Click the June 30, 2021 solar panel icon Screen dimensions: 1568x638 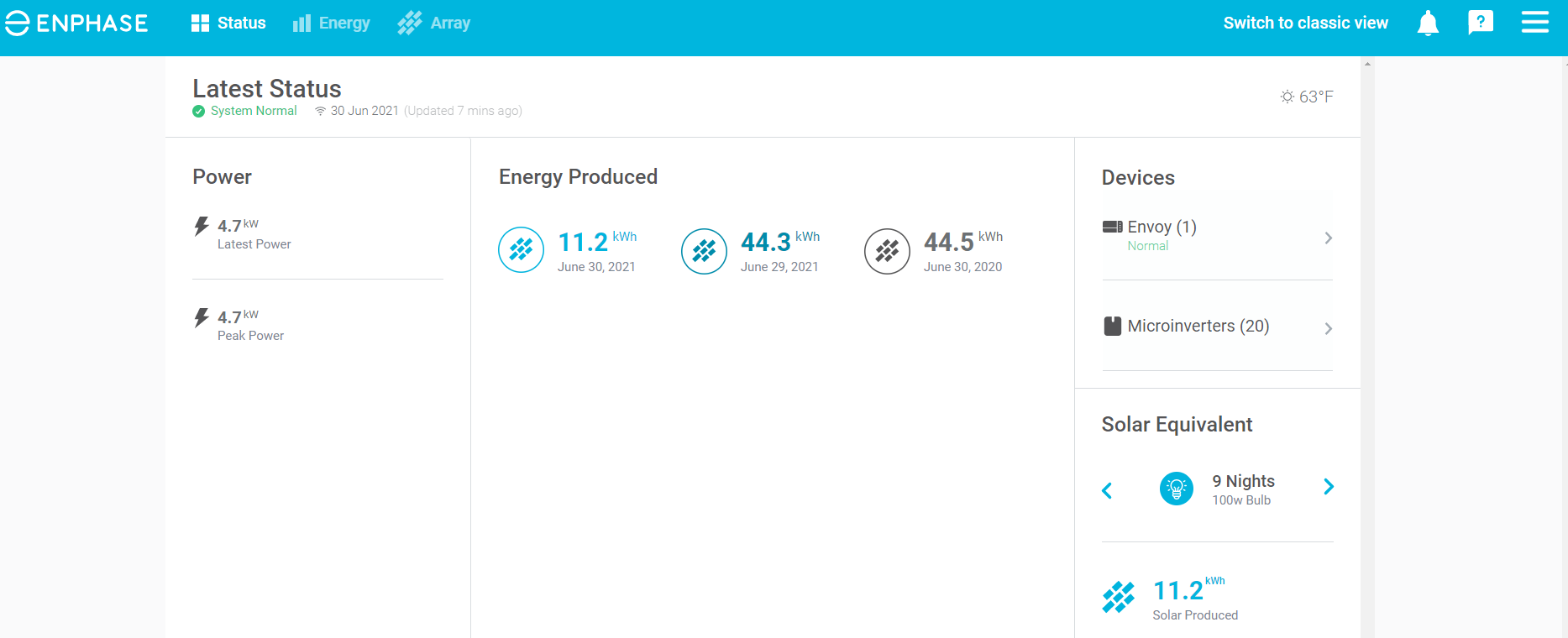tap(521, 250)
